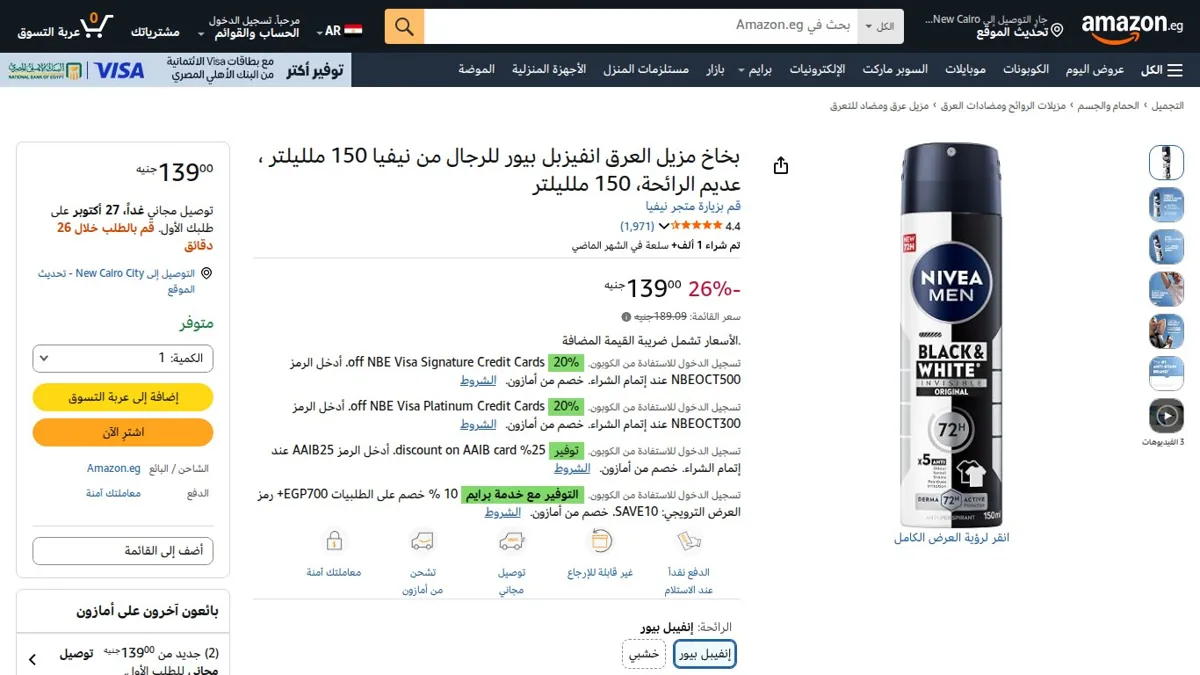Open عروض اليوم in navigation bar

pos(1095,70)
